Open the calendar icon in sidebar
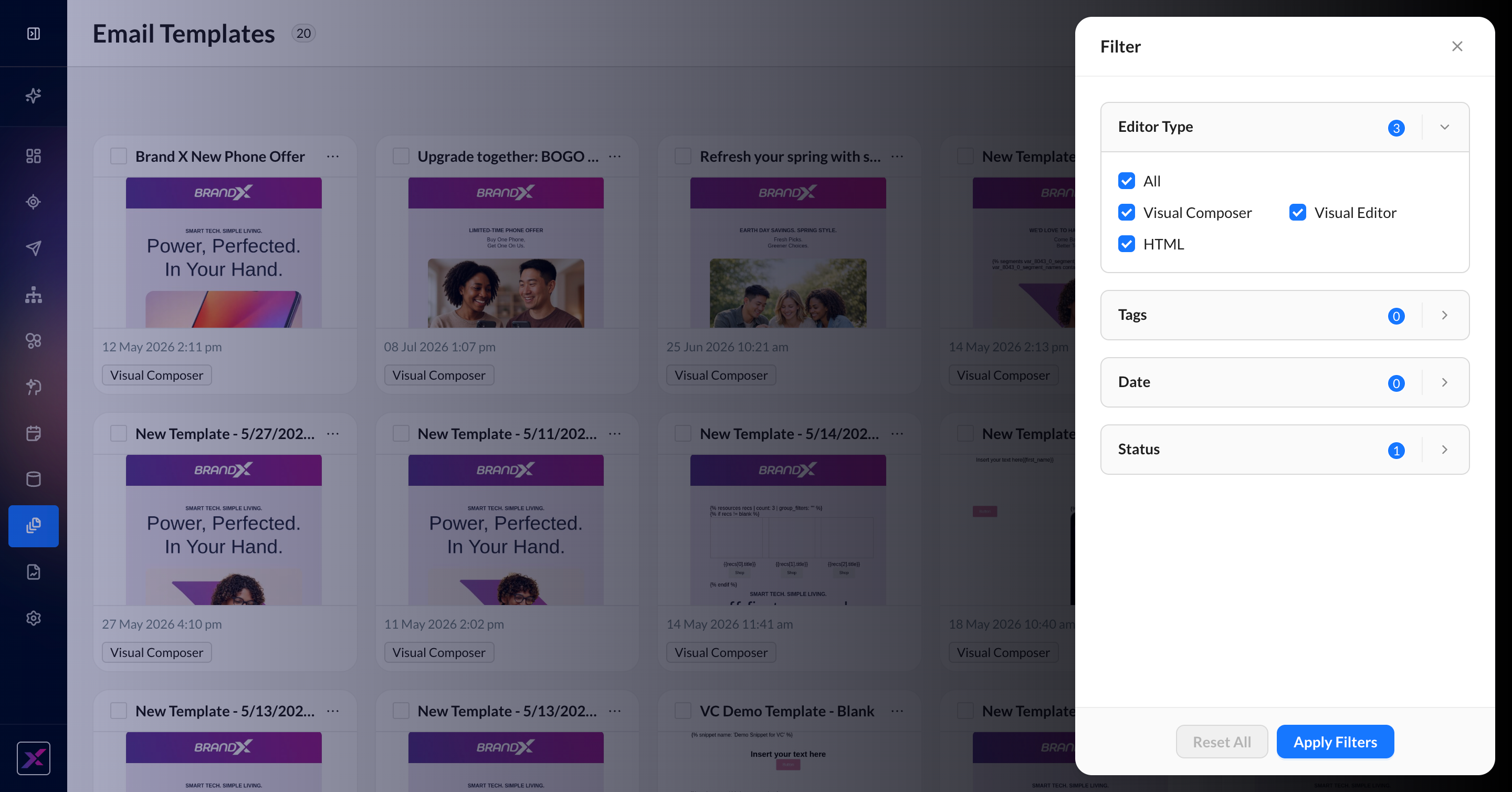This screenshot has width=1512, height=792. tap(34, 433)
